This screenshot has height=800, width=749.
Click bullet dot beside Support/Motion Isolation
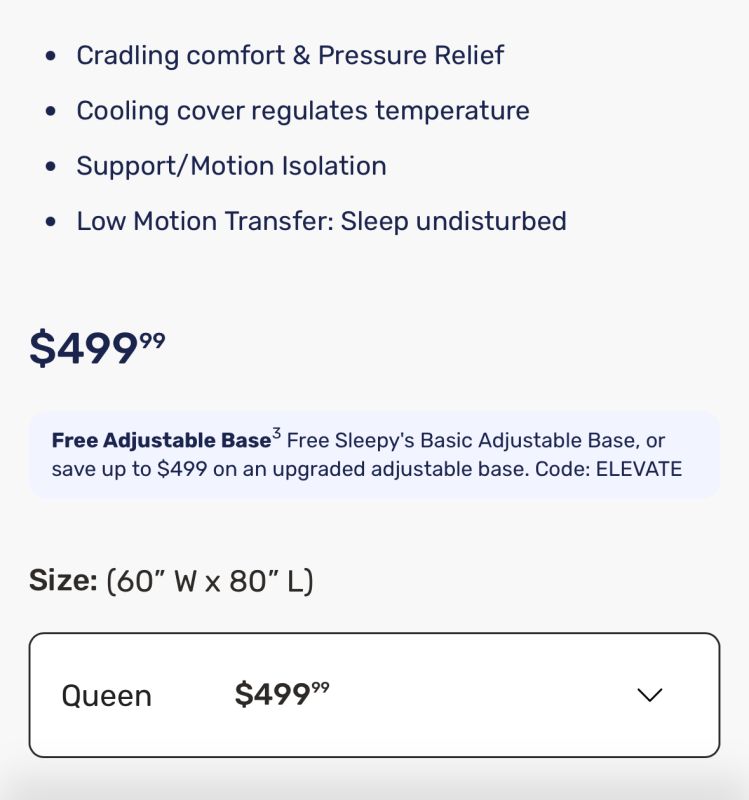[x=51, y=167]
